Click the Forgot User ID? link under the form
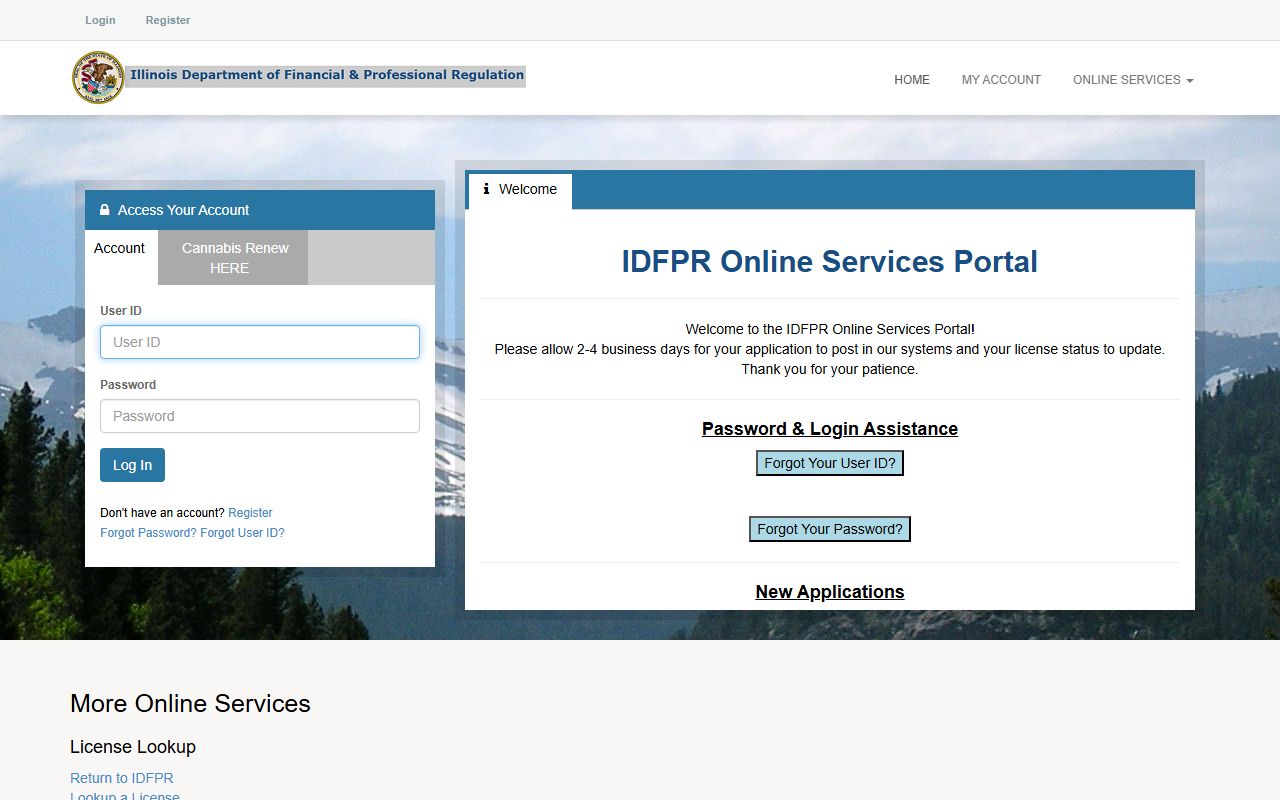This screenshot has height=800, width=1280. point(243,533)
